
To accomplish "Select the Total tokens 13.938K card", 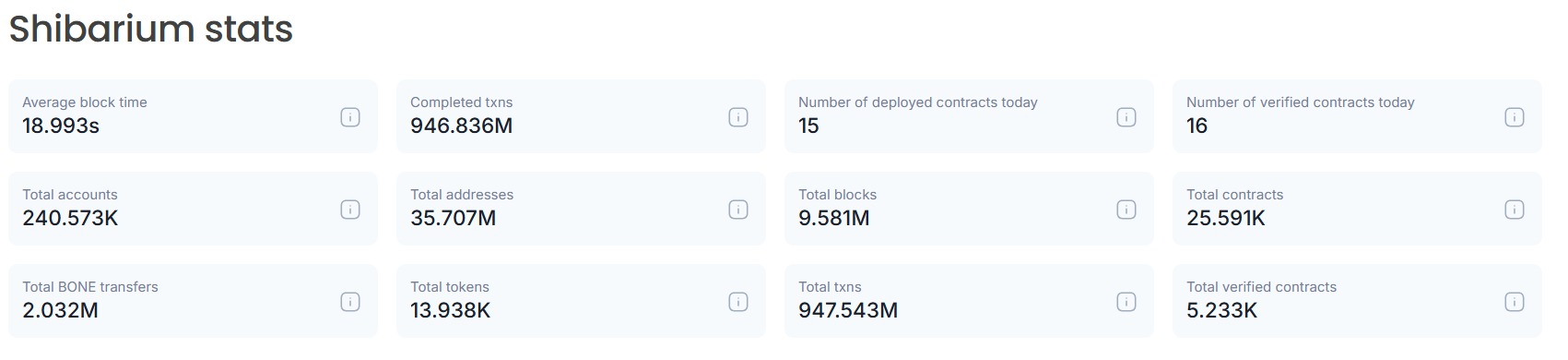I will click(581, 301).
